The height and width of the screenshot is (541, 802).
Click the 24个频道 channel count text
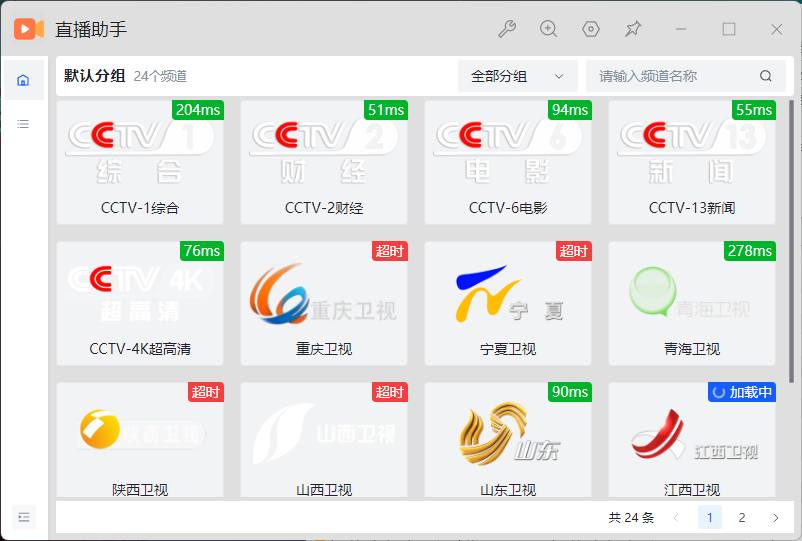click(x=160, y=76)
